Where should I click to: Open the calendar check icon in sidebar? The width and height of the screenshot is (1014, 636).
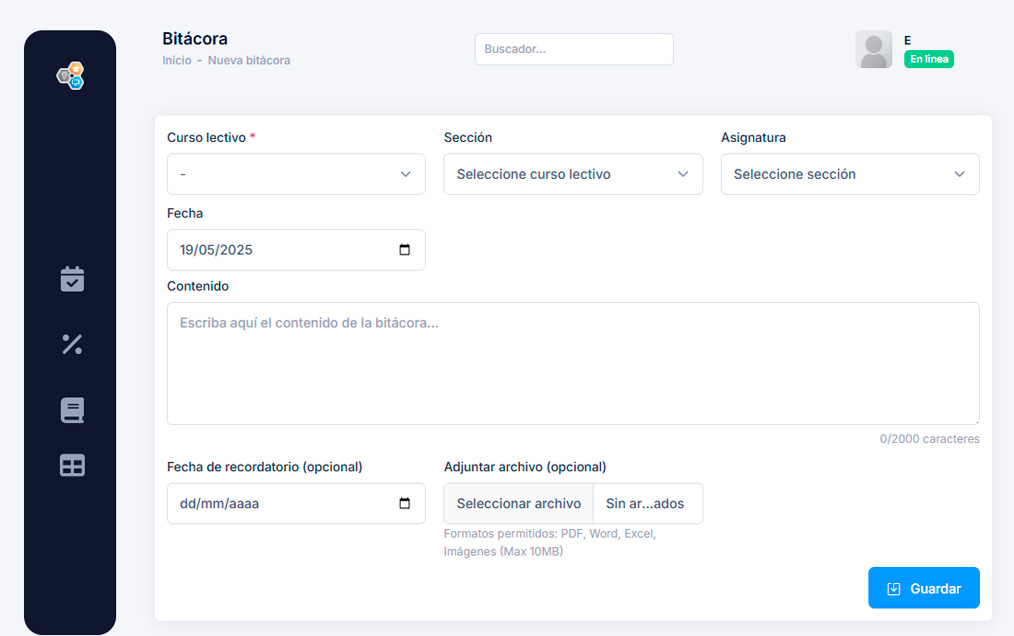[x=72, y=279]
